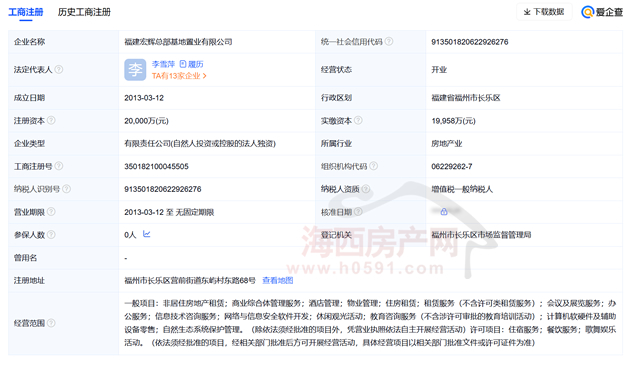Open the 历史工商注册 tab

[x=84, y=12]
